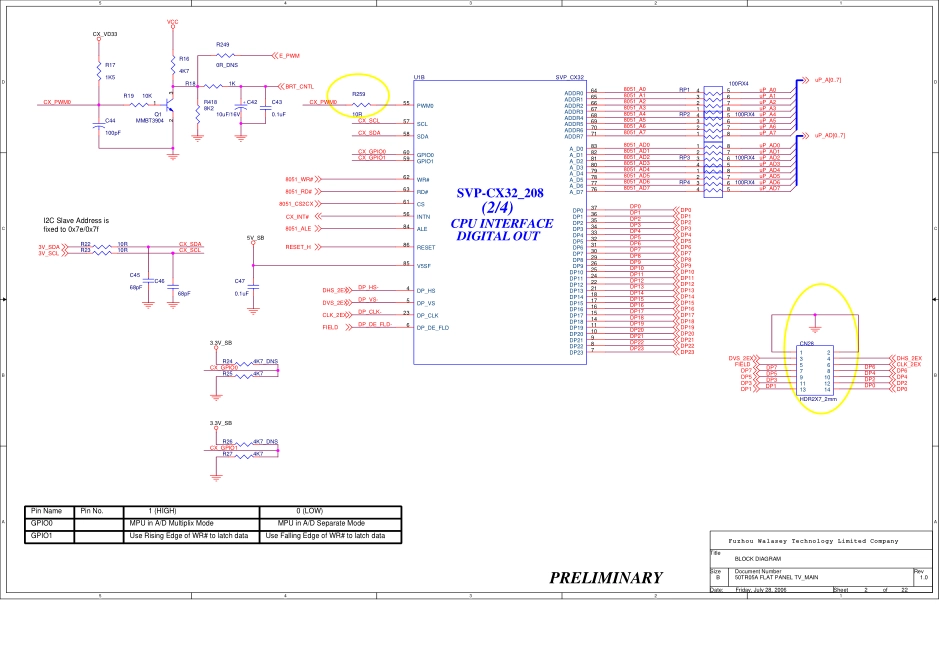950x672 pixels.
Task: Click the "R418" resistor designator
Action: 210,102
